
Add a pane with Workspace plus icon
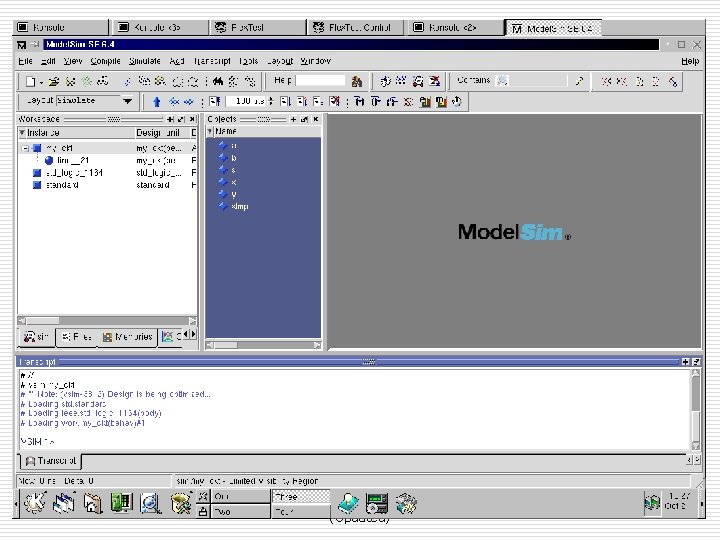click(170, 119)
